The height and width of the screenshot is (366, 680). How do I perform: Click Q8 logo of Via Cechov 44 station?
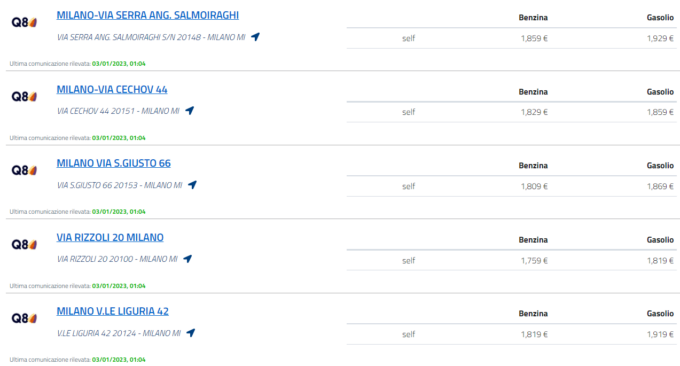(24, 96)
